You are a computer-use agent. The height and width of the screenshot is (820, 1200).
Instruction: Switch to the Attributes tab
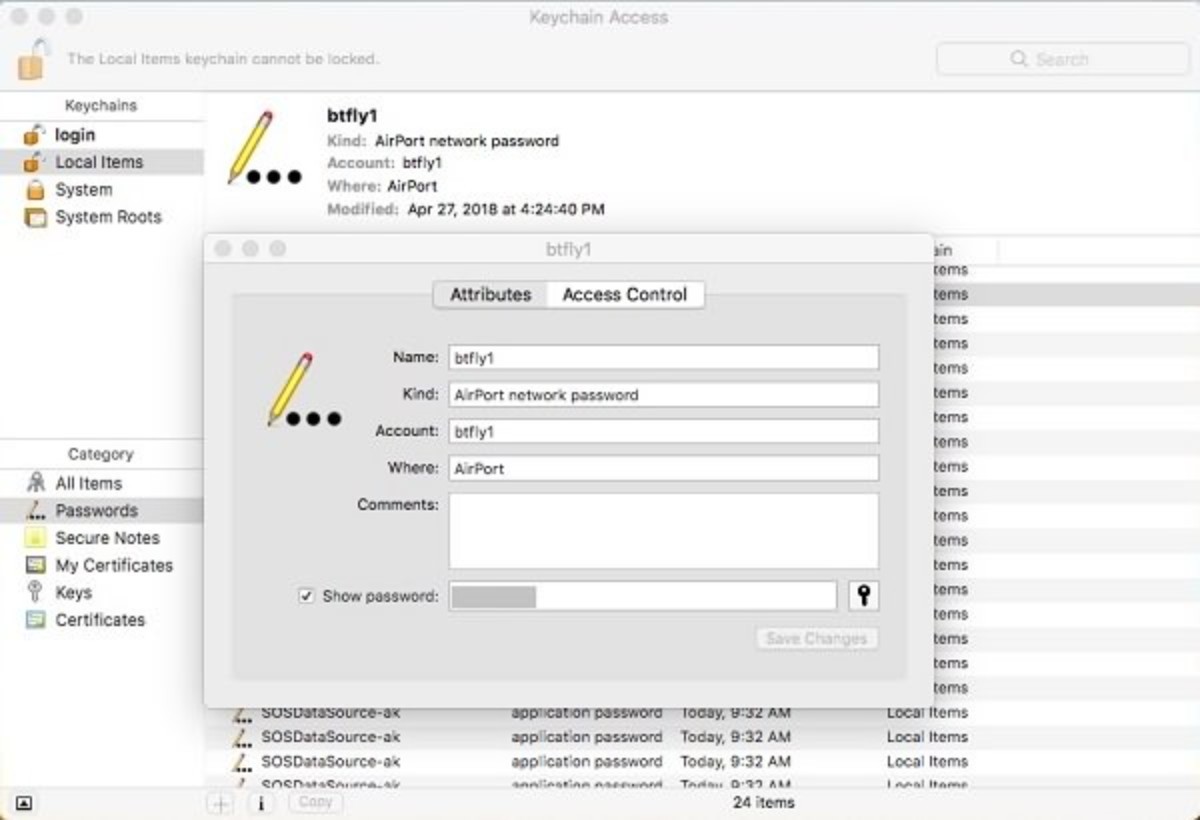tap(489, 294)
